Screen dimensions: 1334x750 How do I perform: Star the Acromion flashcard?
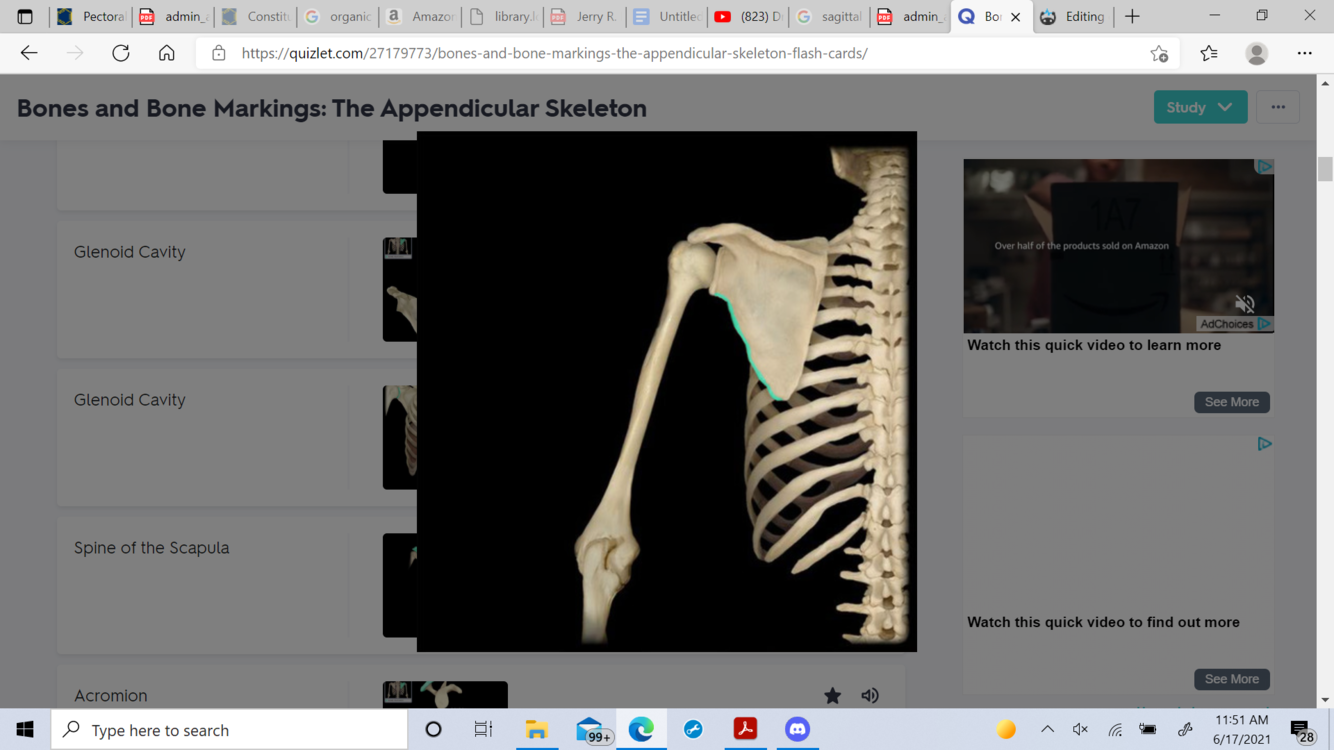click(x=832, y=695)
